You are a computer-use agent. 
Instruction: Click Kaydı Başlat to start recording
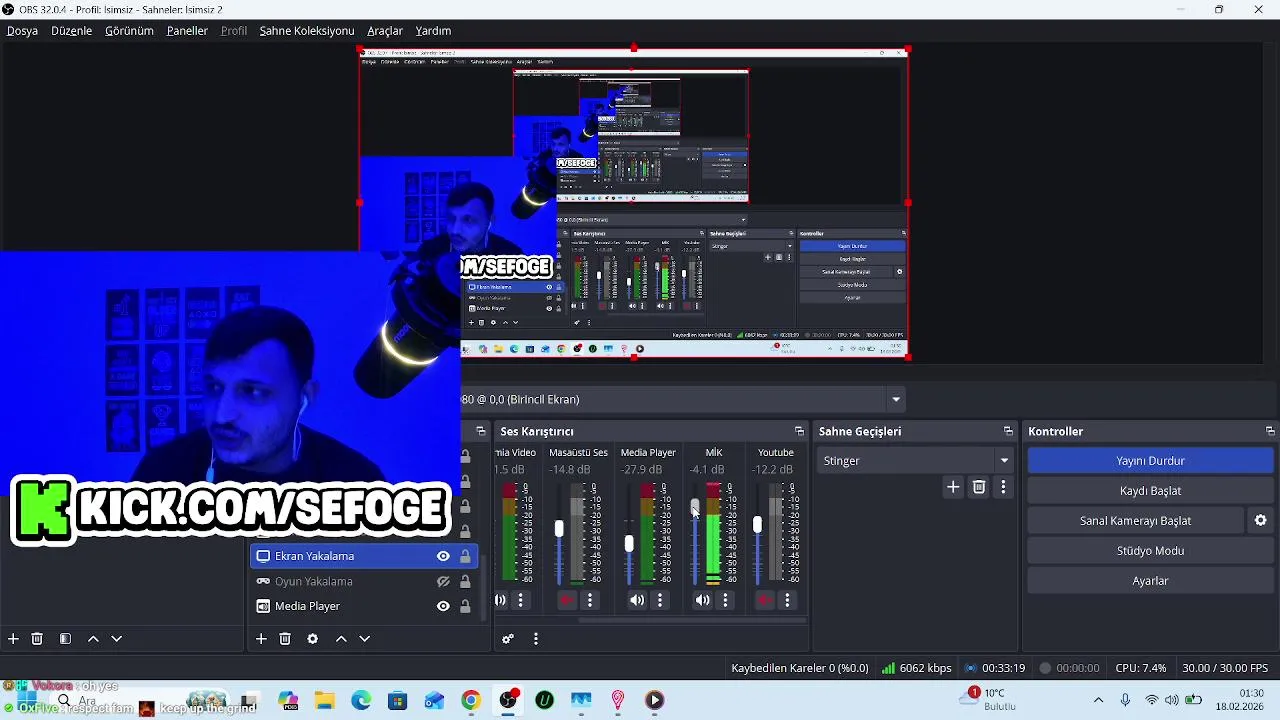point(1150,491)
